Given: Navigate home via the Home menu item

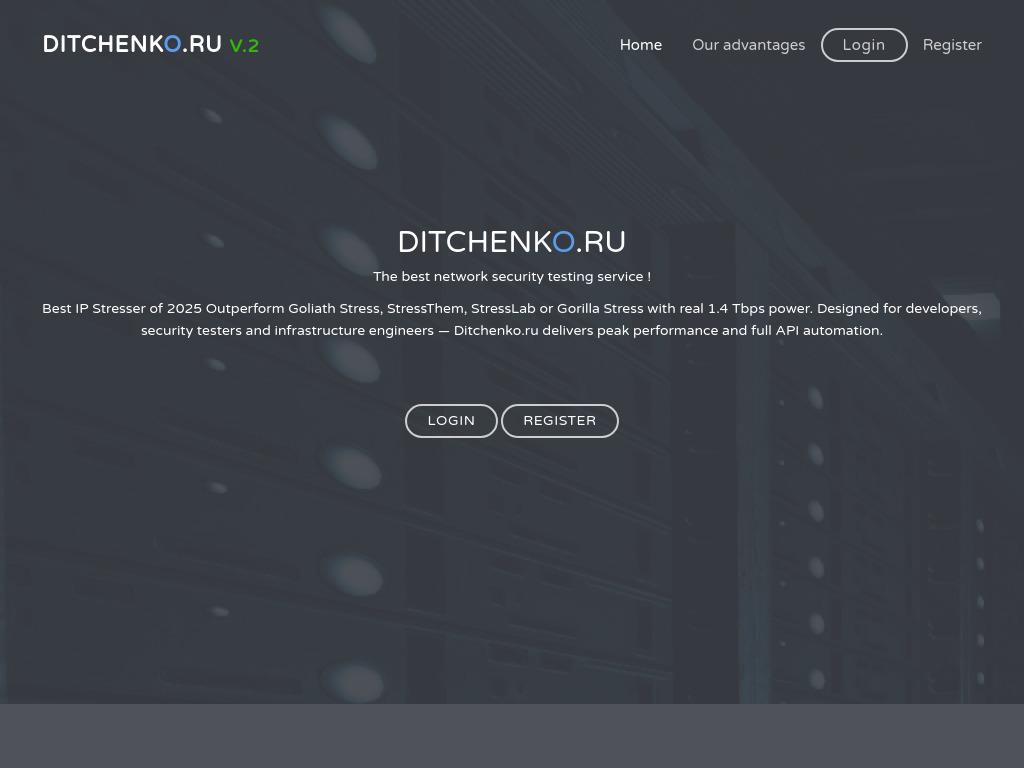Looking at the screenshot, I should click(640, 45).
